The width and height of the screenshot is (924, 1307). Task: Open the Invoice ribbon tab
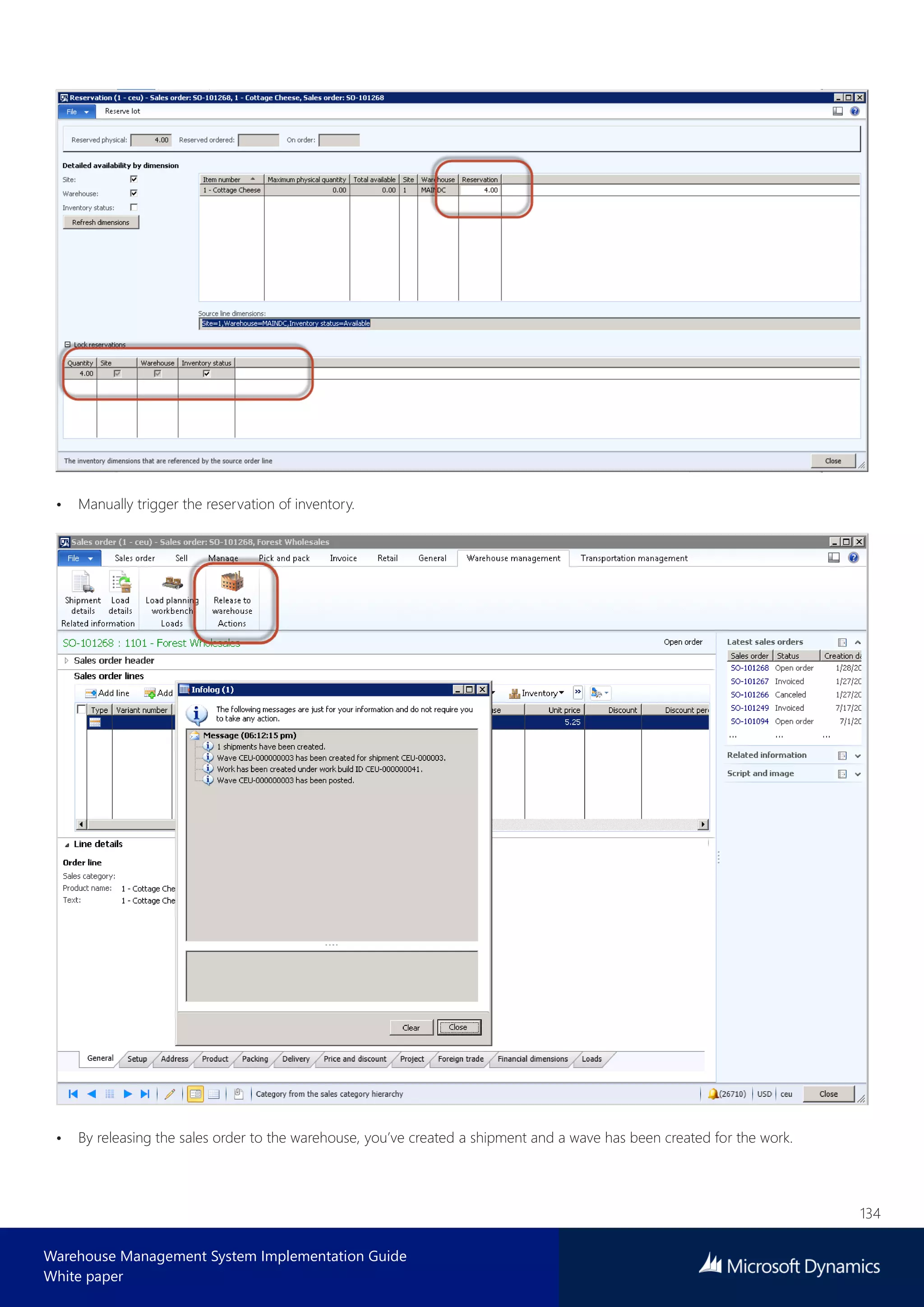coord(343,558)
